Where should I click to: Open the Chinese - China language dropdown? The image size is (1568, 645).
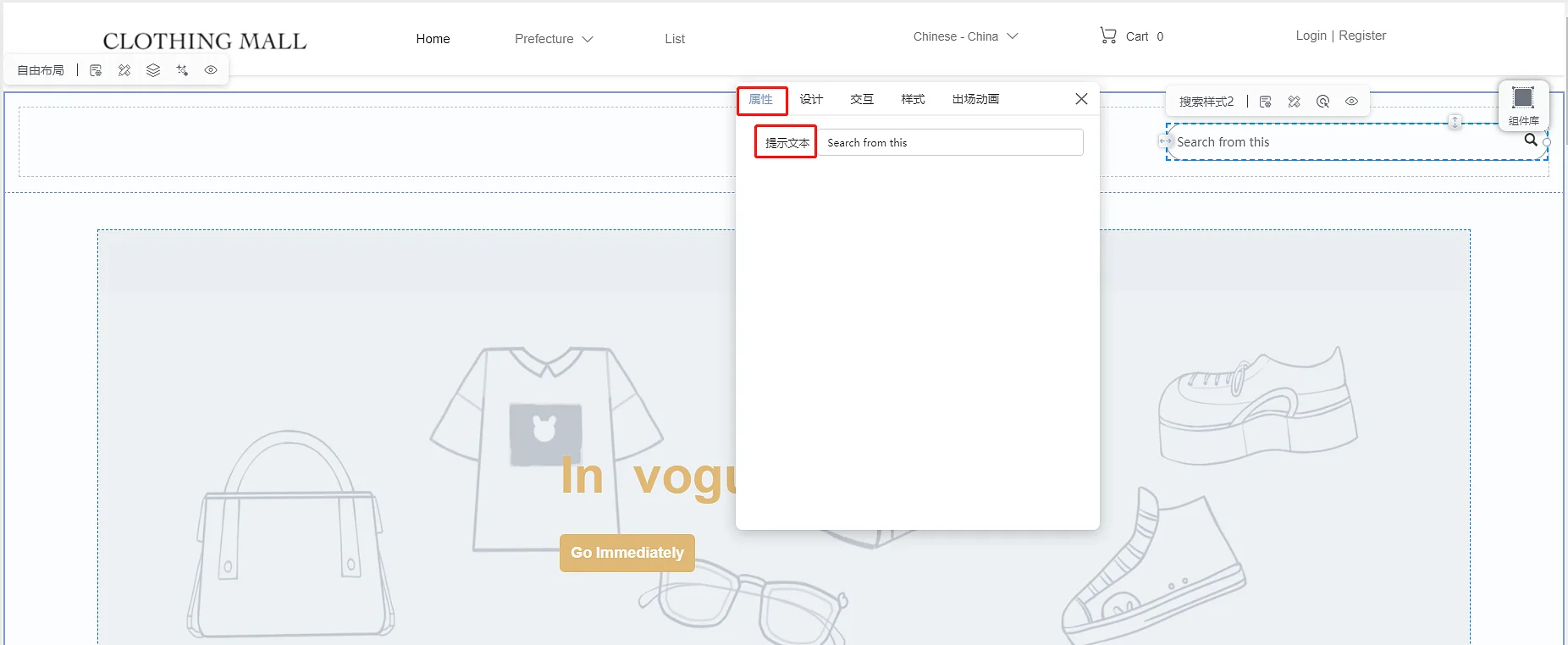click(x=965, y=36)
